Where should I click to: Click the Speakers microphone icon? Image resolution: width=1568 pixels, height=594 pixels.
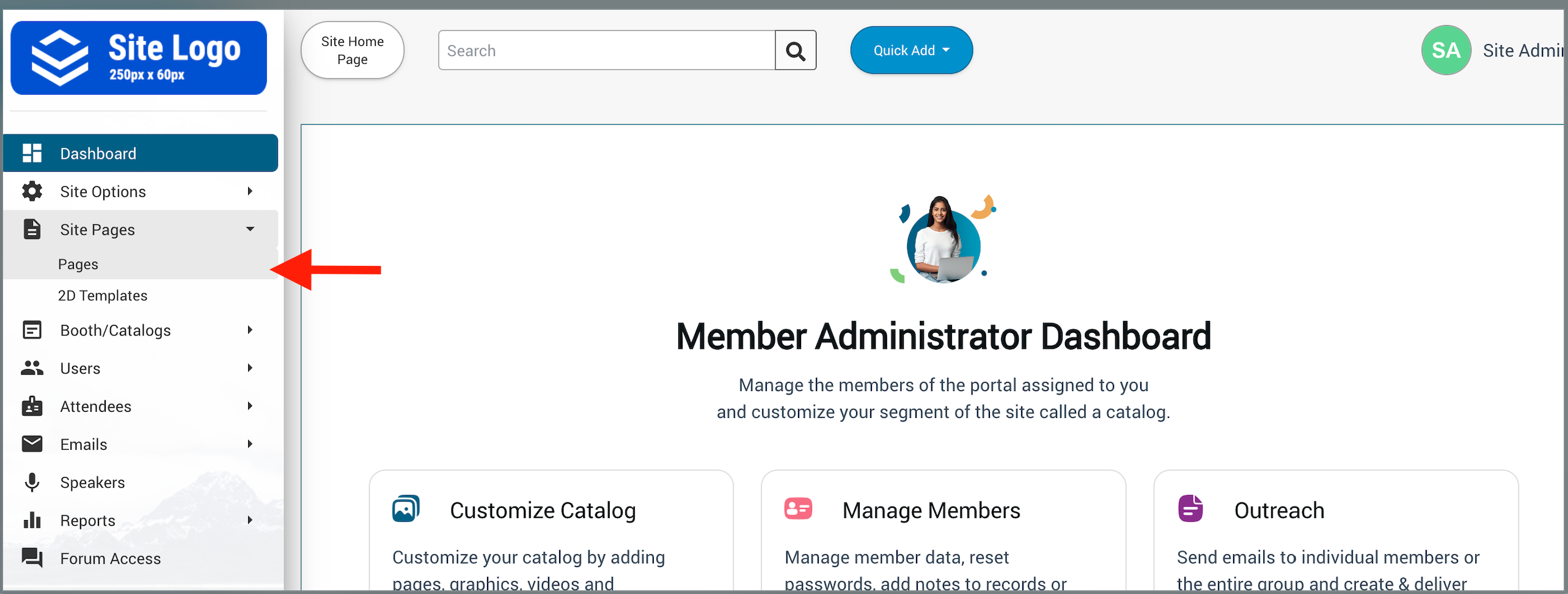pyautogui.click(x=32, y=482)
